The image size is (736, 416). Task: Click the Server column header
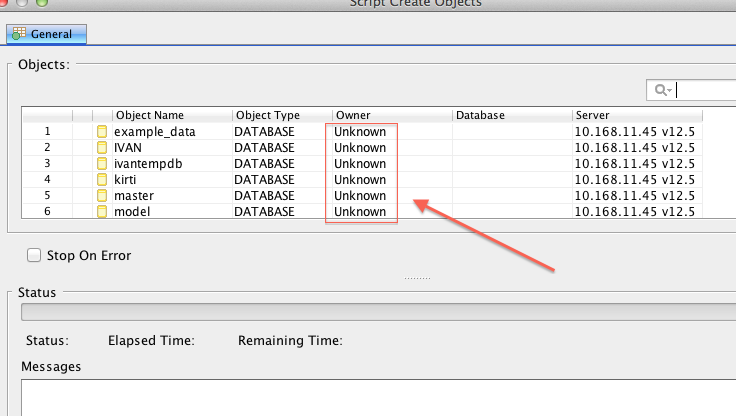pyautogui.click(x=650, y=115)
